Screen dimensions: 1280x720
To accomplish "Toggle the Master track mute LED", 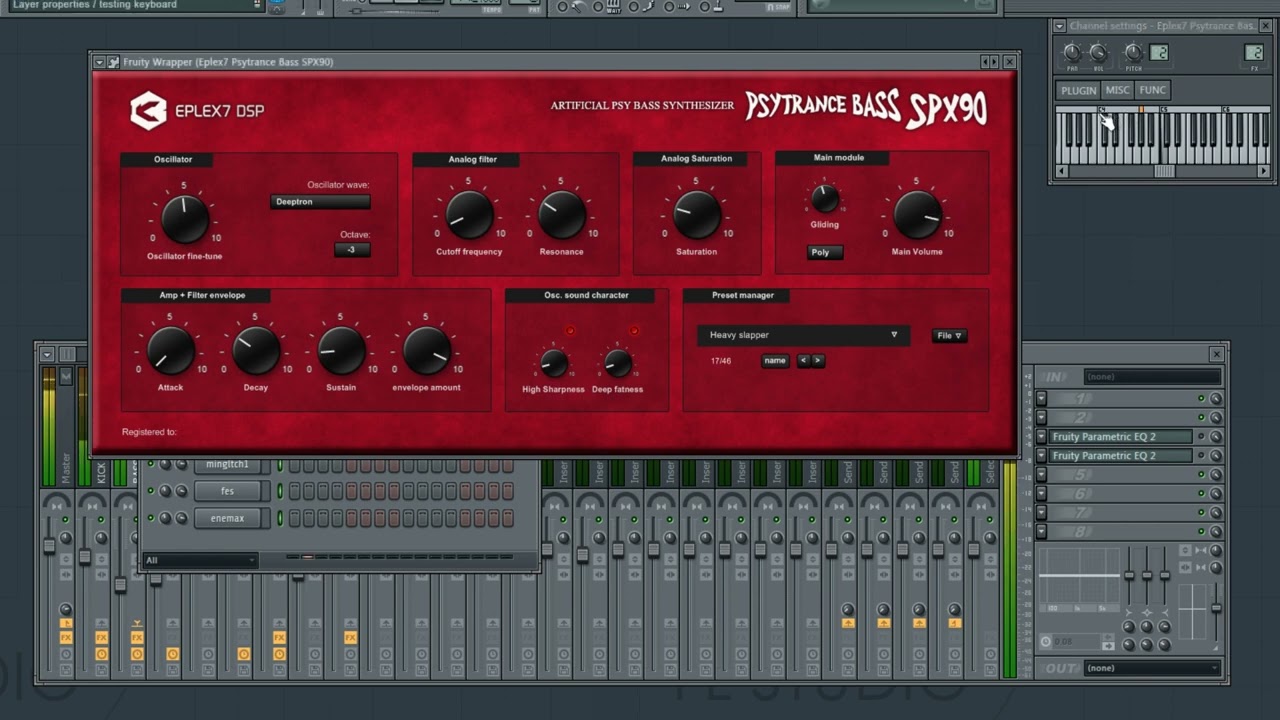I will pos(66,520).
